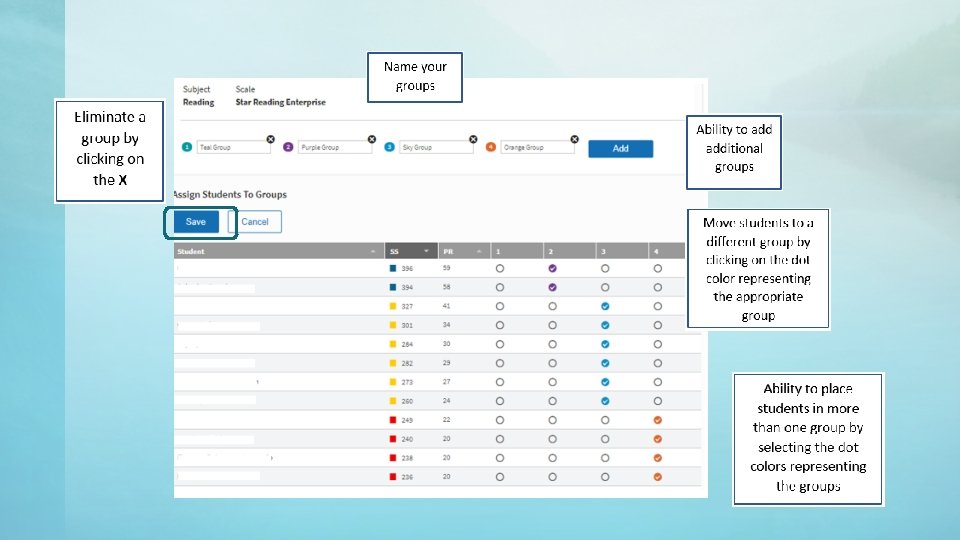The image size is (960, 540).
Task: Click the blue benchmark square beside score 394
Action: click(x=393, y=287)
